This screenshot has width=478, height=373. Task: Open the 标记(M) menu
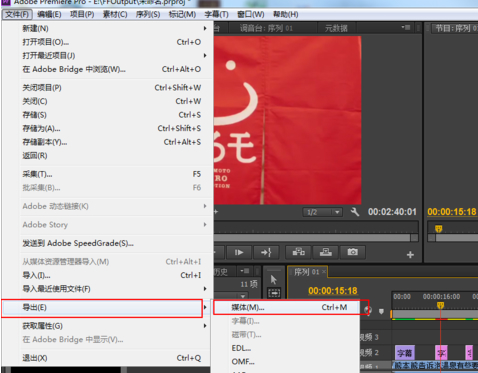(x=182, y=15)
